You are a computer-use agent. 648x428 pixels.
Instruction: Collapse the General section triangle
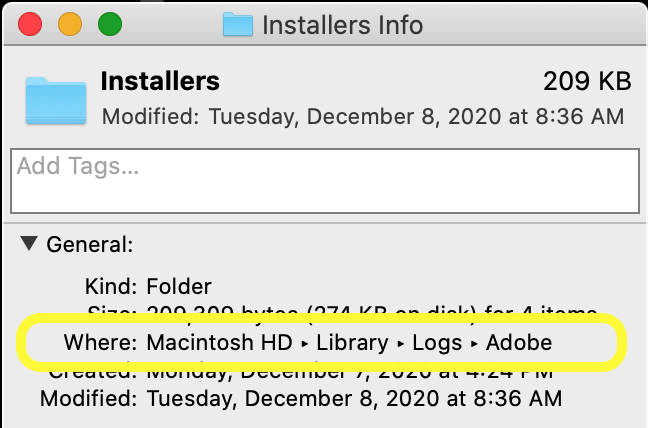click(30, 243)
